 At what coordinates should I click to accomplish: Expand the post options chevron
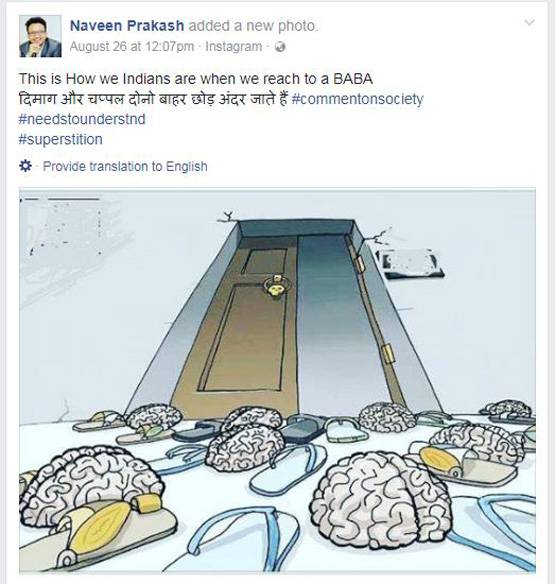coord(529,23)
